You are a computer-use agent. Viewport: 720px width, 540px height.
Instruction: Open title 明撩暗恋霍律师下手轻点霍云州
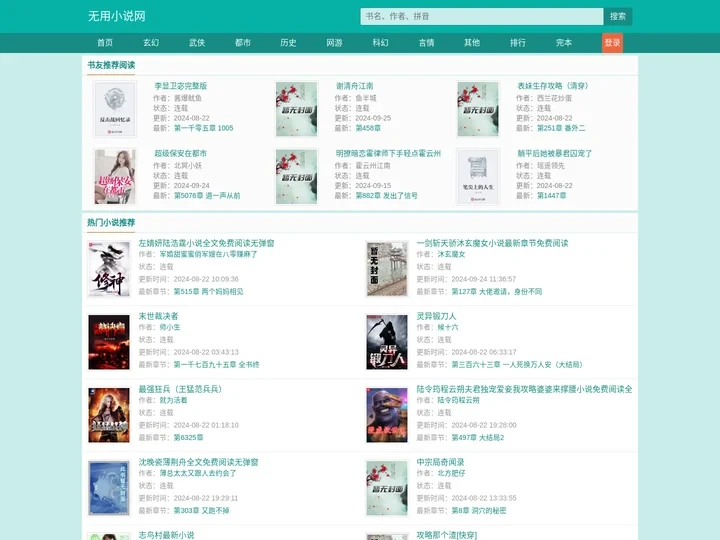(388, 153)
